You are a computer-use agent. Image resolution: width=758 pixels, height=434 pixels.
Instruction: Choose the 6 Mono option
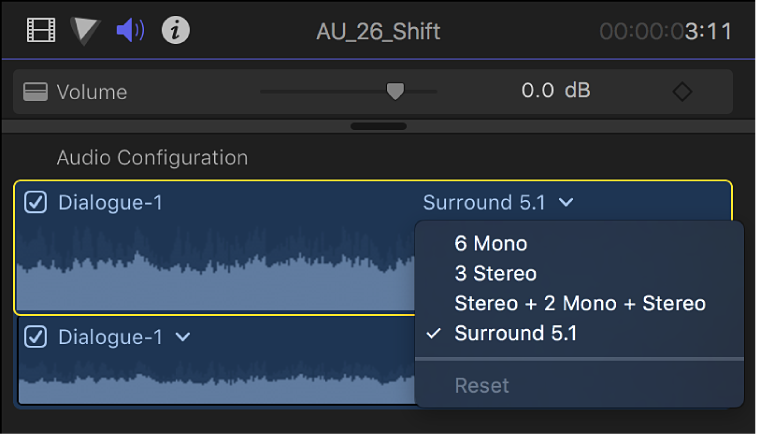[x=490, y=243]
